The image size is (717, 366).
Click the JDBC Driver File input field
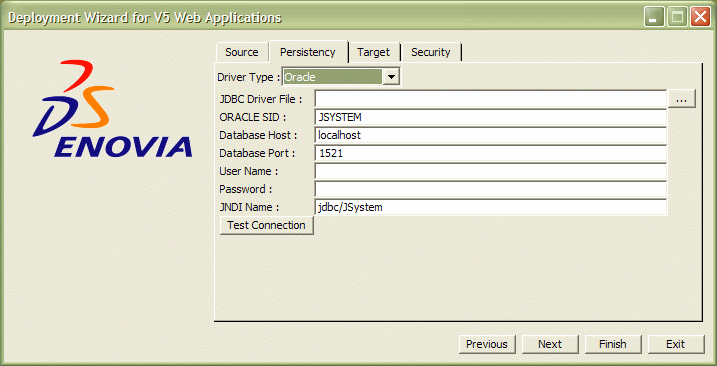coord(491,98)
